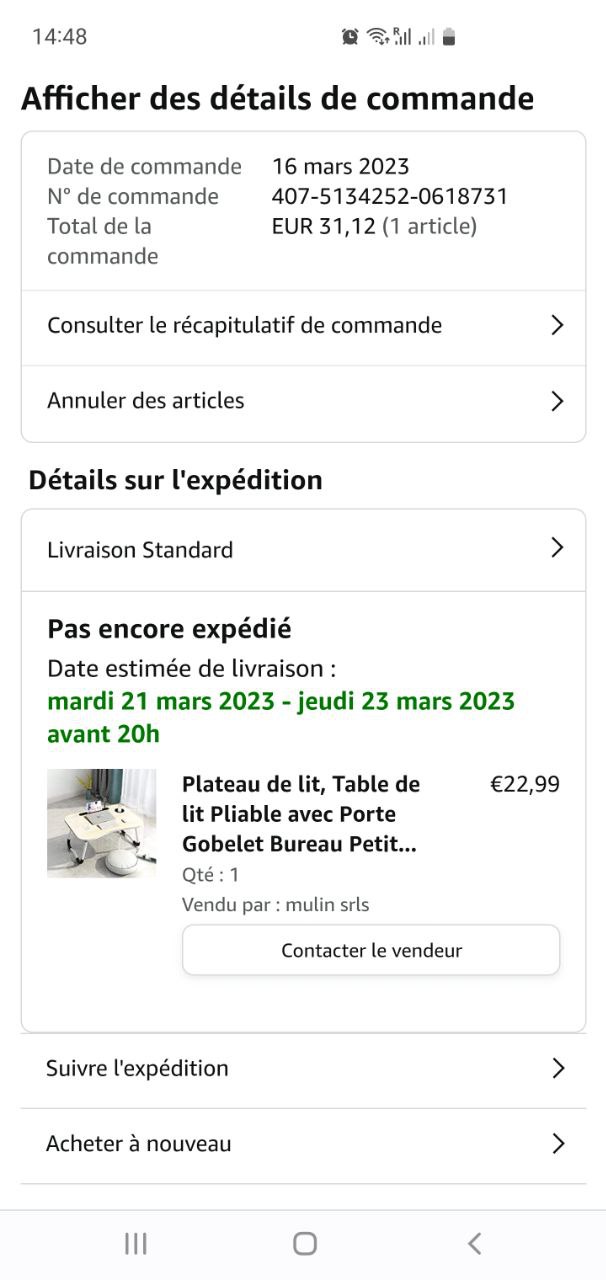This screenshot has height=1280, width=606.
Task: Tap the mobile signal strength icon
Action: coord(403,37)
